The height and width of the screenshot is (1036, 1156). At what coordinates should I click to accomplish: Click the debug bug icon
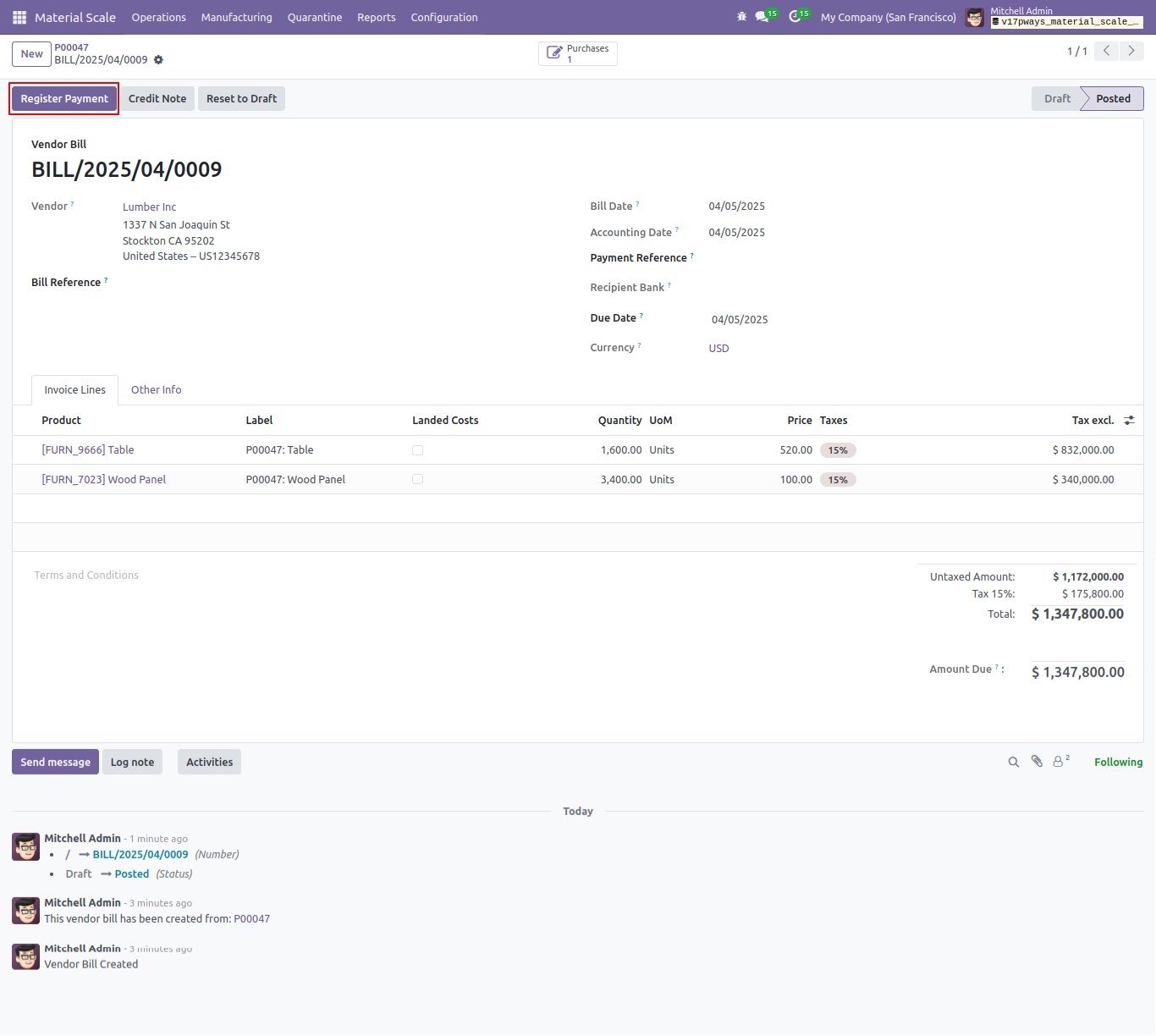point(742,17)
